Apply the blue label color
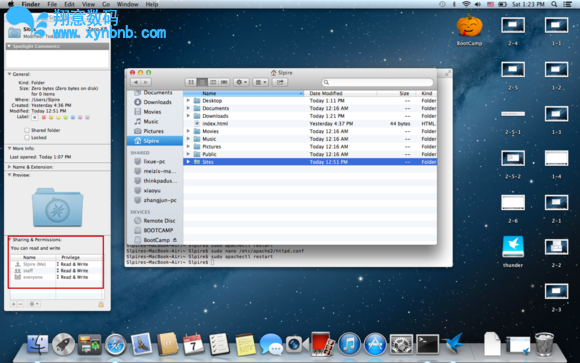Screen dimensions: 580x363 pos(73,117)
